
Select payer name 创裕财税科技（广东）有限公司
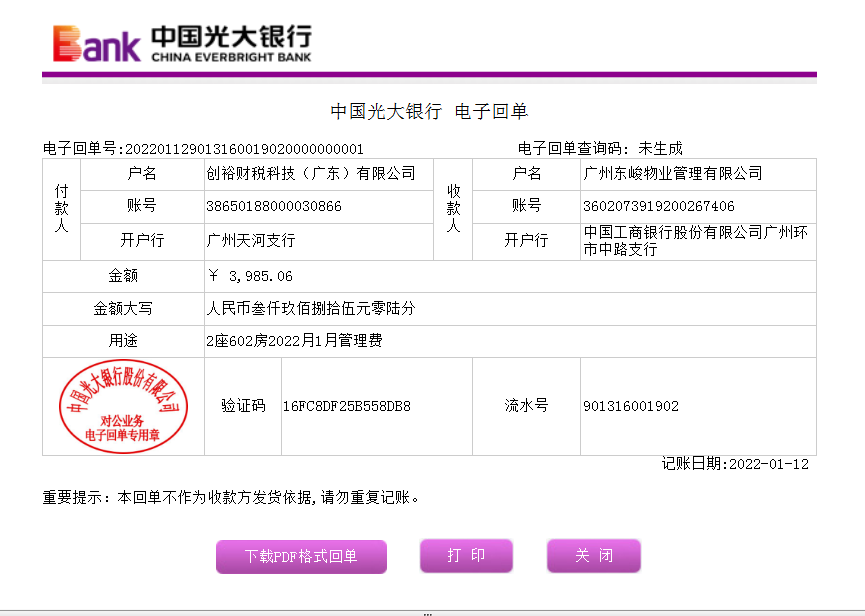click(x=310, y=174)
